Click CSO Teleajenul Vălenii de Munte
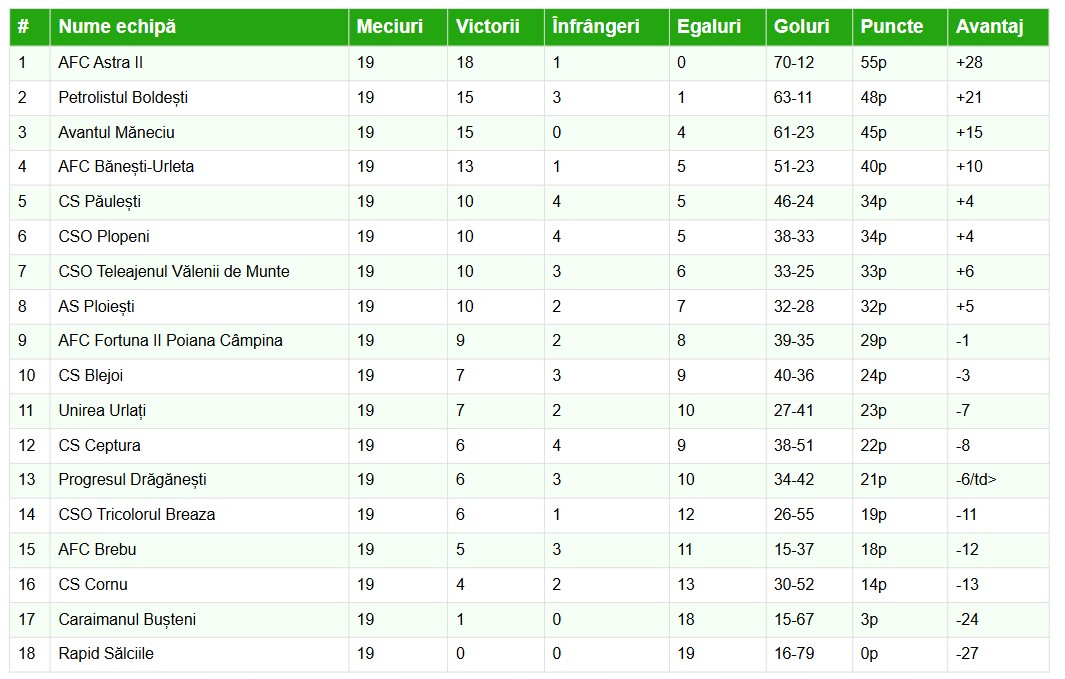Screen dimensions: 1065x679 click(174, 272)
